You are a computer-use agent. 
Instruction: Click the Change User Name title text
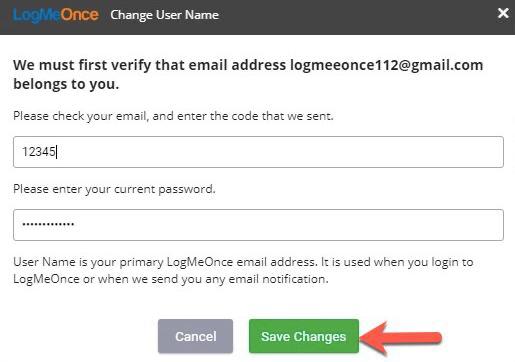[164, 15]
